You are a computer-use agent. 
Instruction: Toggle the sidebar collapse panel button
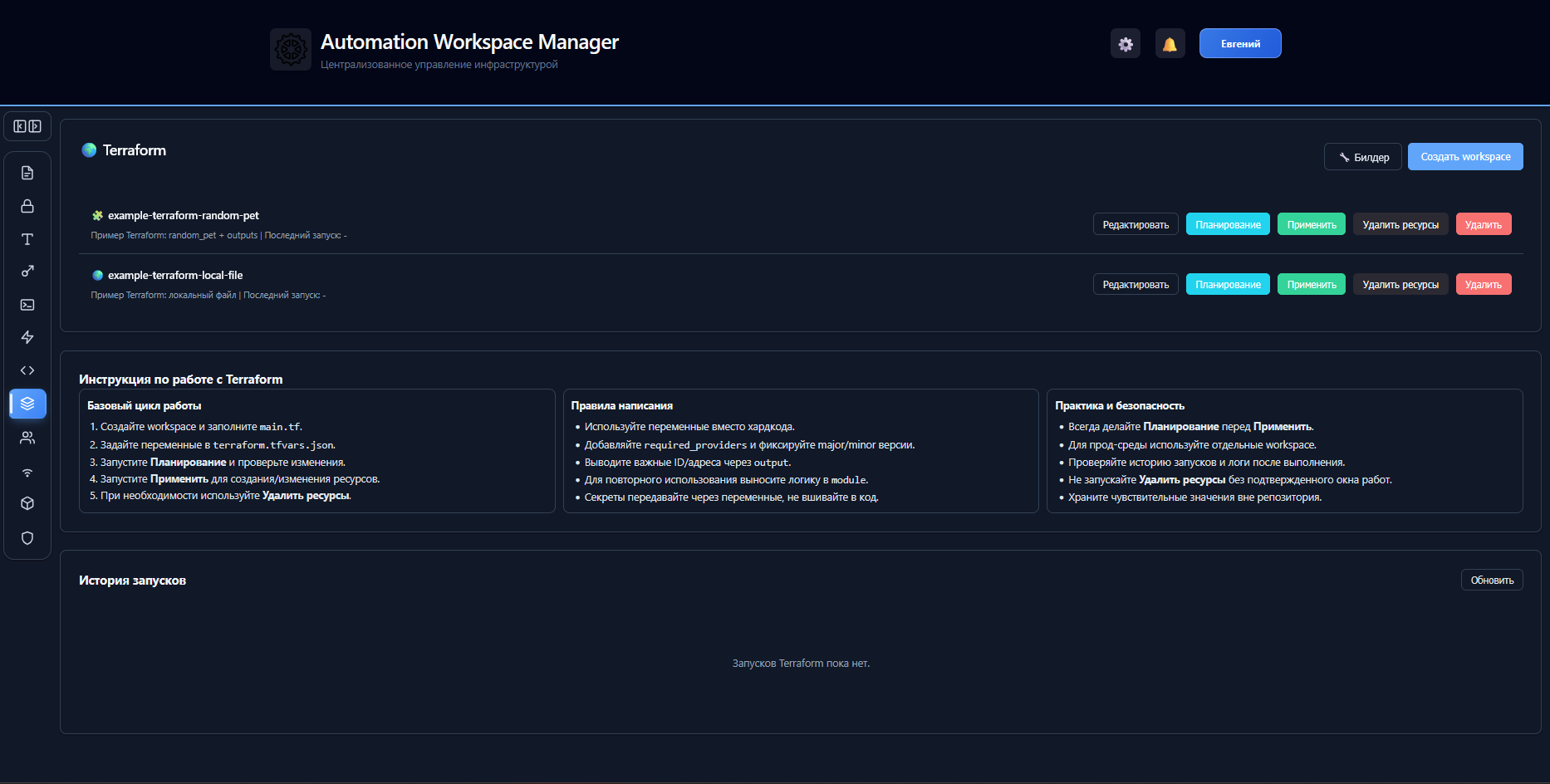tap(27, 126)
